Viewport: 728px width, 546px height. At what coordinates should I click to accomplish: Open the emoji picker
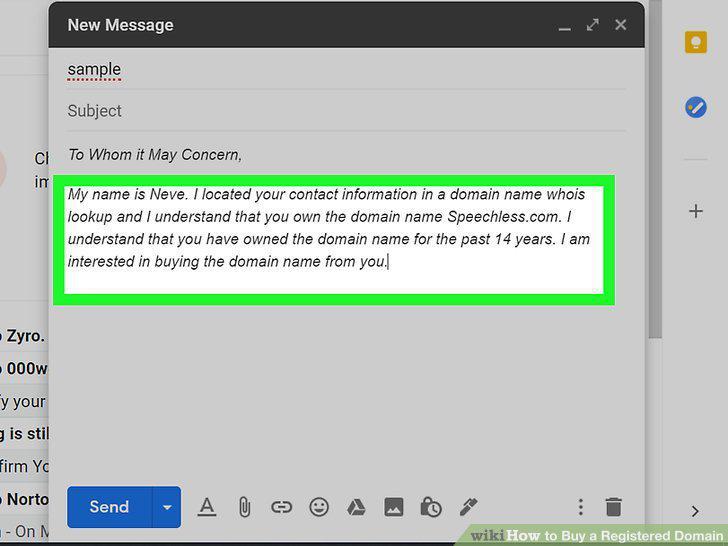click(319, 507)
